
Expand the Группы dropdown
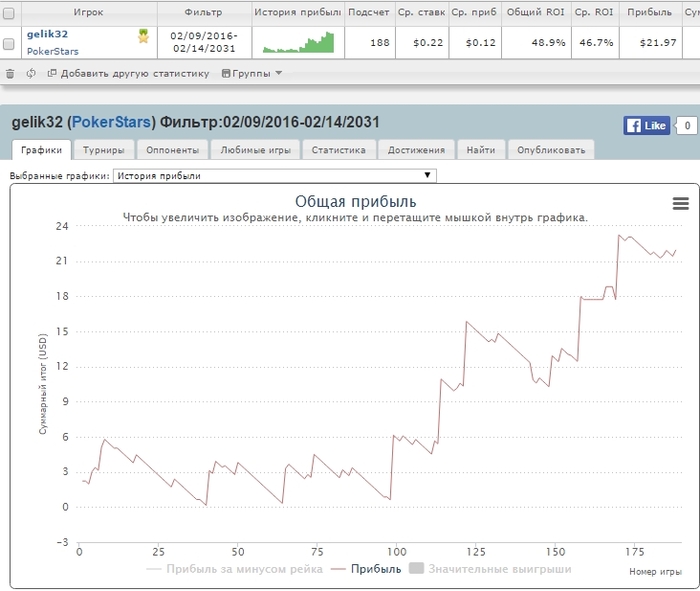[x=251, y=73]
